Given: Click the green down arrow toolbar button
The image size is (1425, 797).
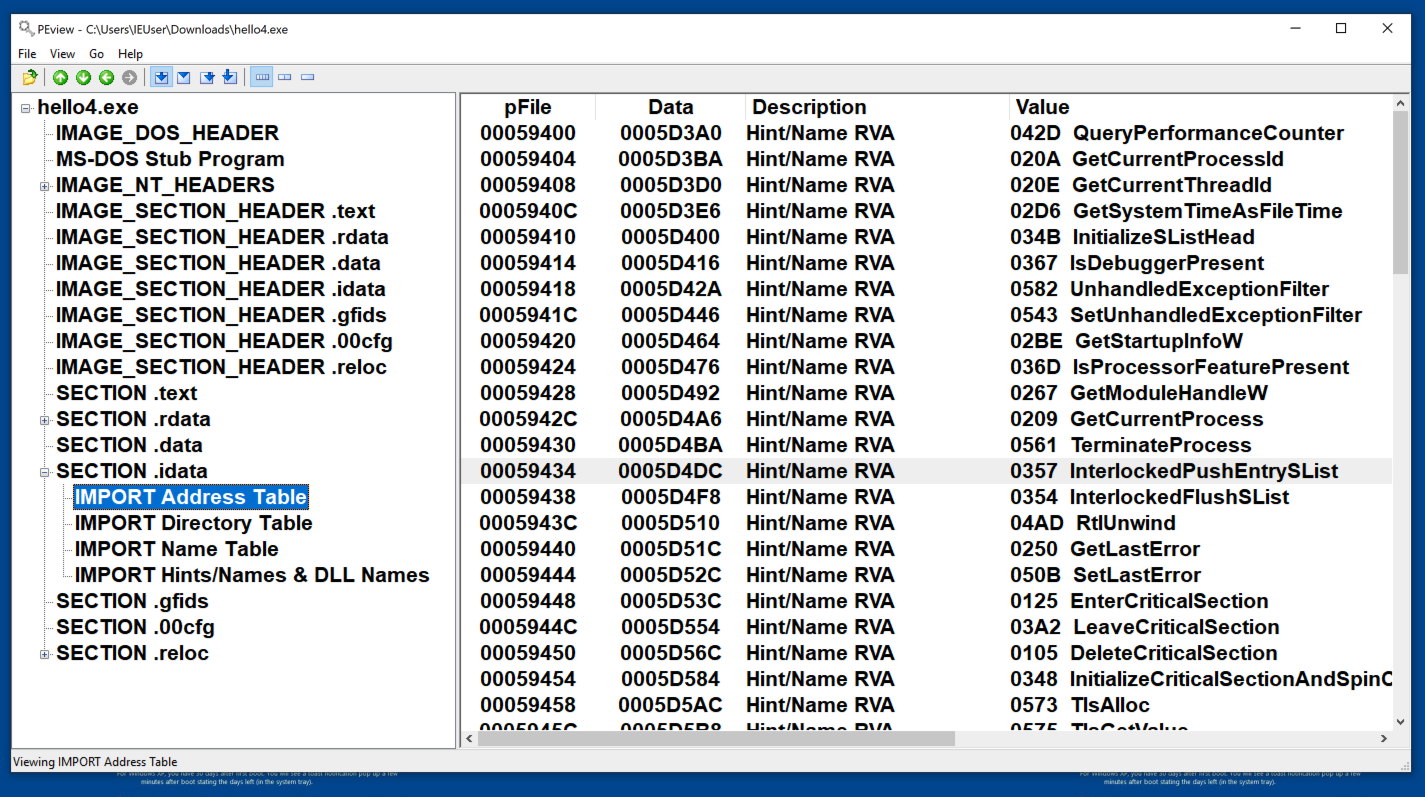Looking at the screenshot, I should click(x=83, y=77).
